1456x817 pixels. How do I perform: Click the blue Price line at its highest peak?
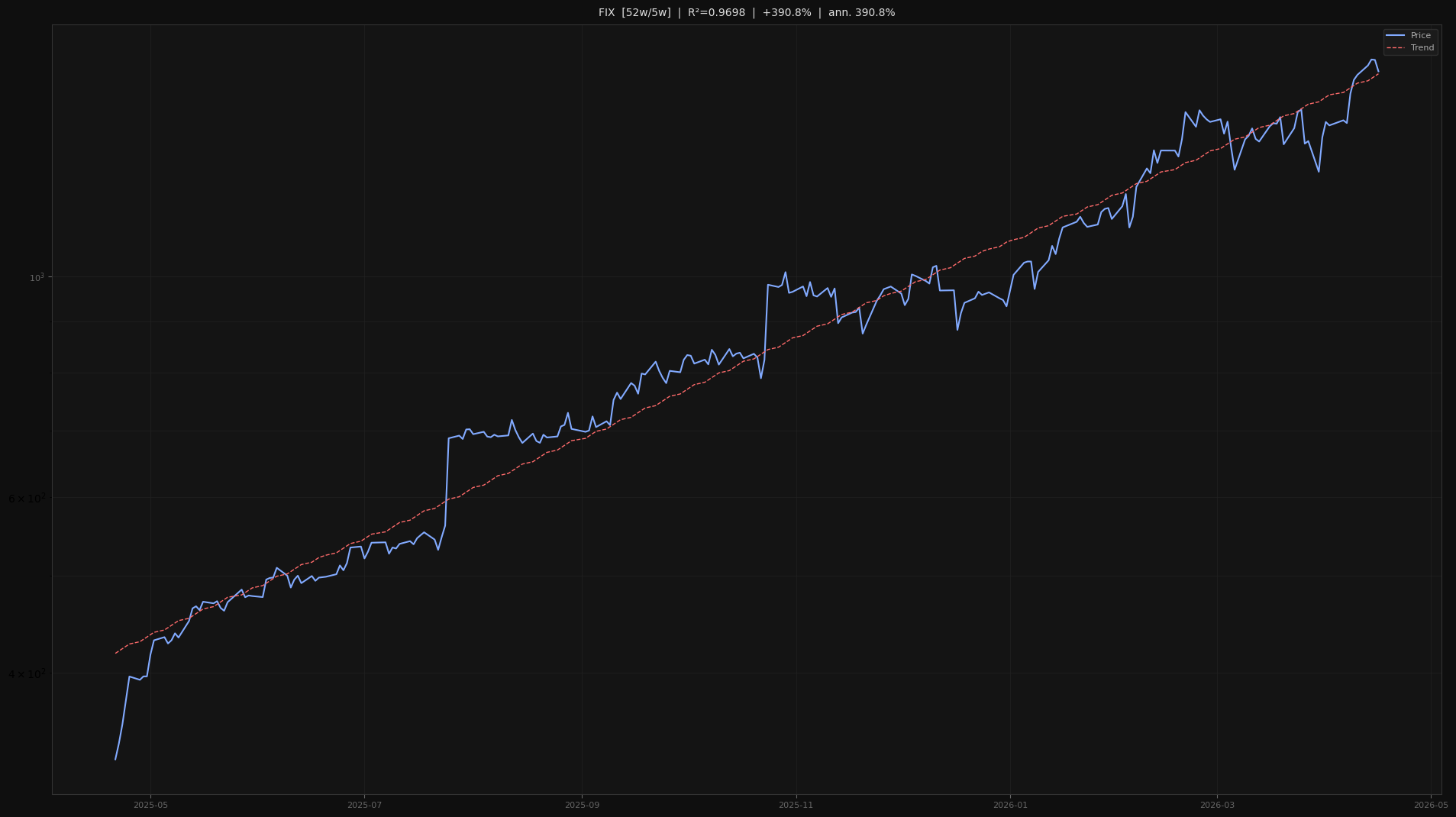coord(1374,60)
